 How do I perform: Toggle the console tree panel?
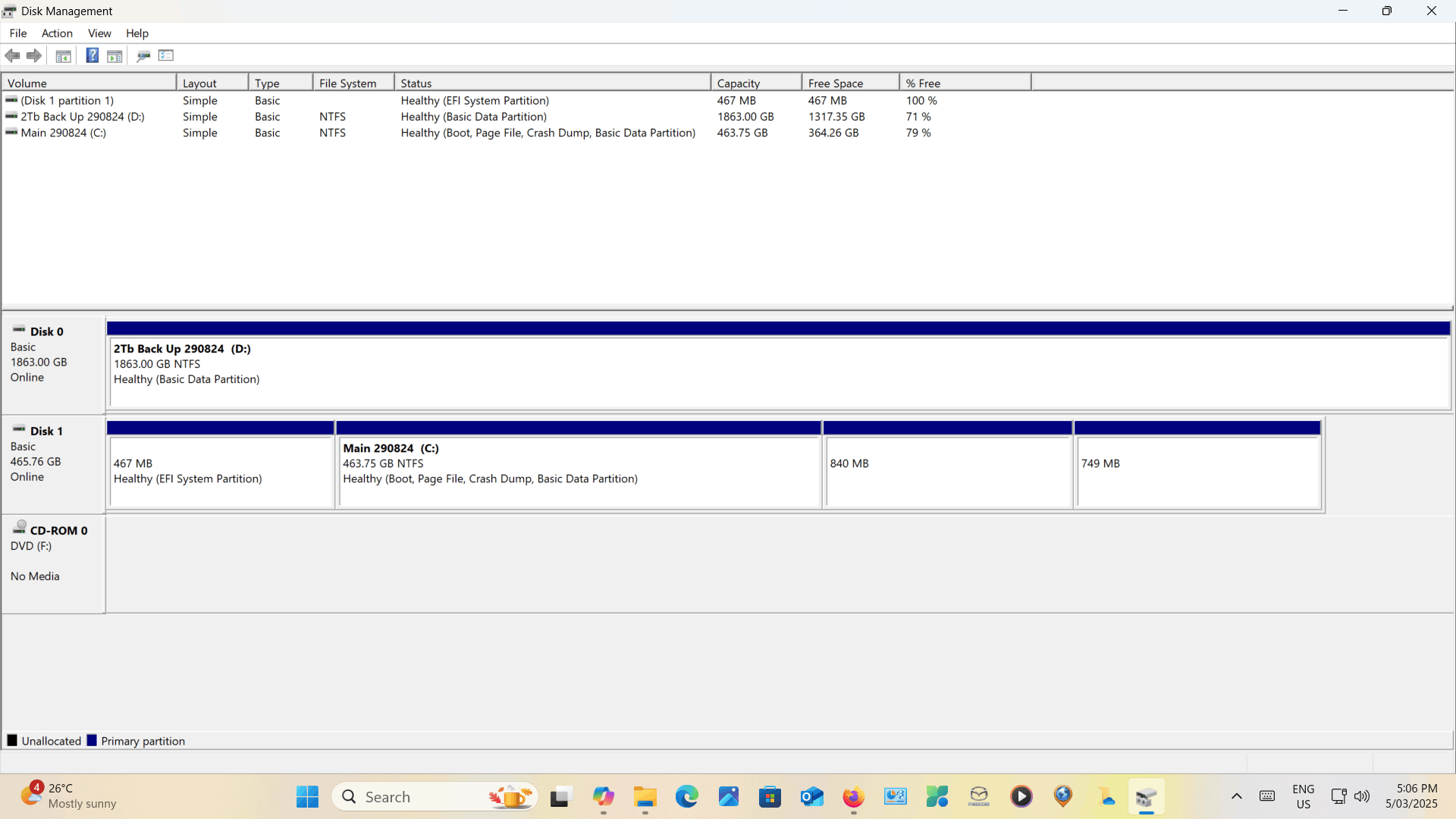(63, 55)
